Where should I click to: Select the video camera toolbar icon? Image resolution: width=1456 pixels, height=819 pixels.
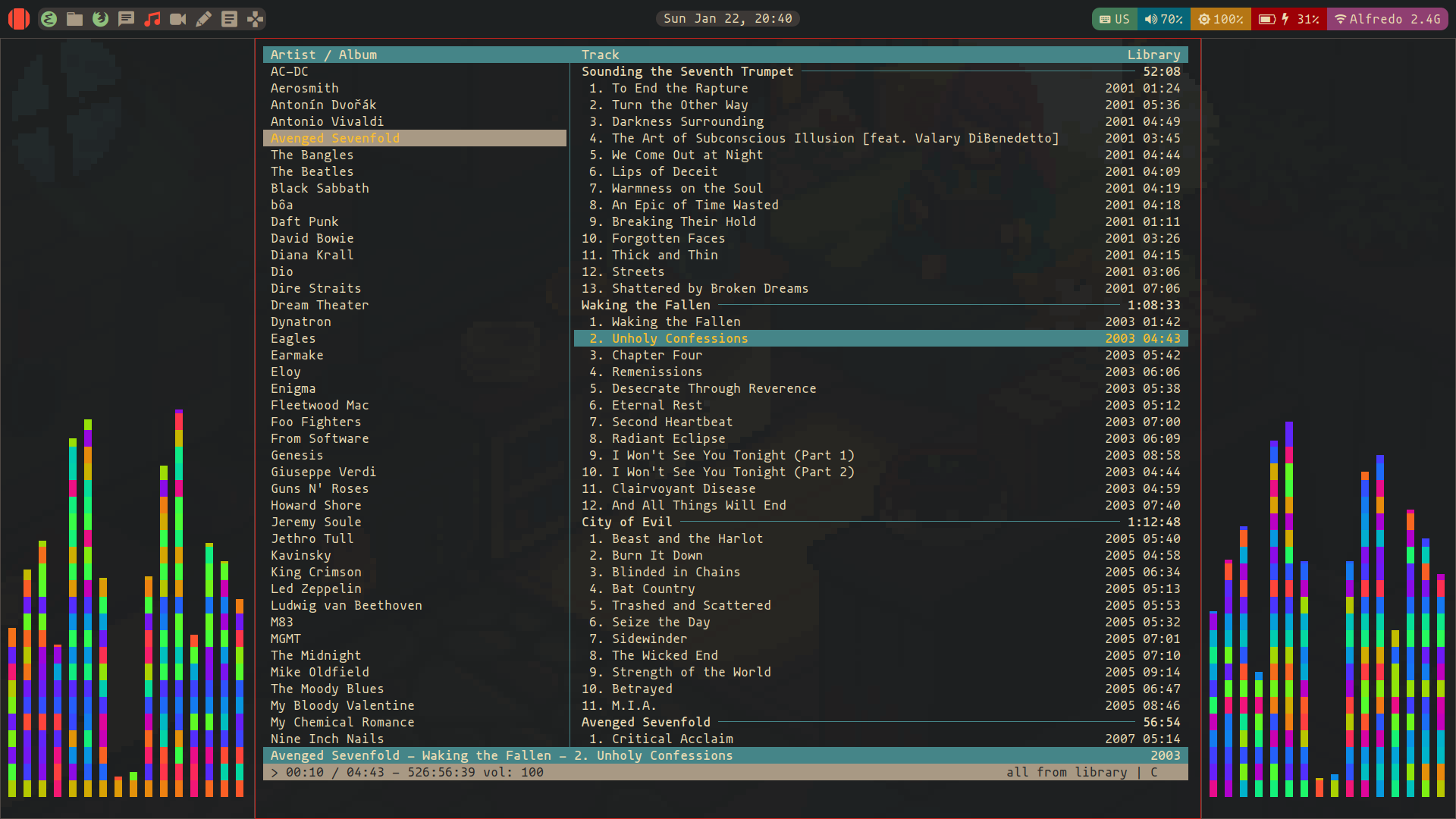[178, 18]
